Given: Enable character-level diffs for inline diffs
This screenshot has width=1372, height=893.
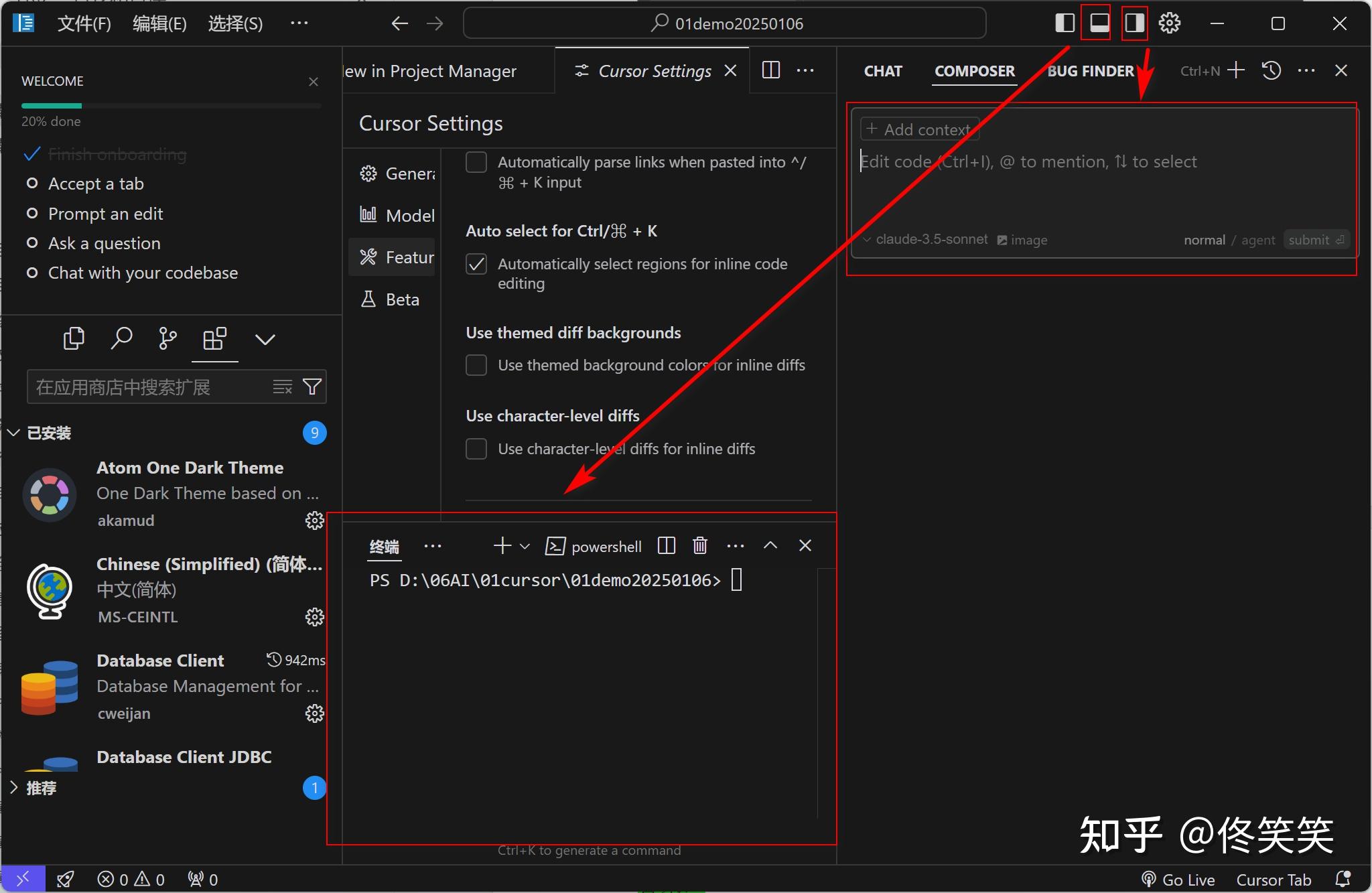Looking at the screenshot, I should click(x=476, y=449).
